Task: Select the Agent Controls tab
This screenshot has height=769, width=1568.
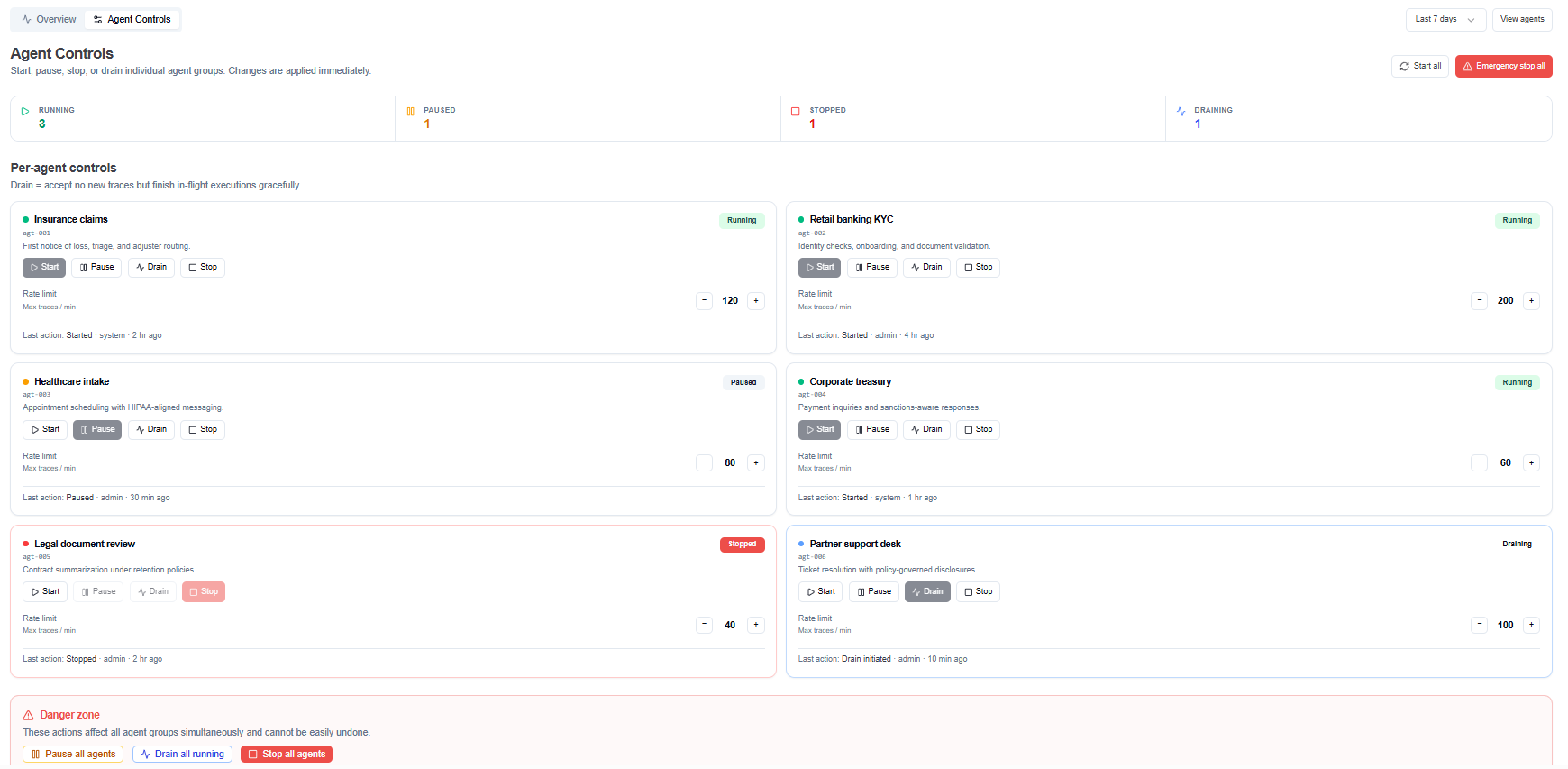Action: pos(132,20)
